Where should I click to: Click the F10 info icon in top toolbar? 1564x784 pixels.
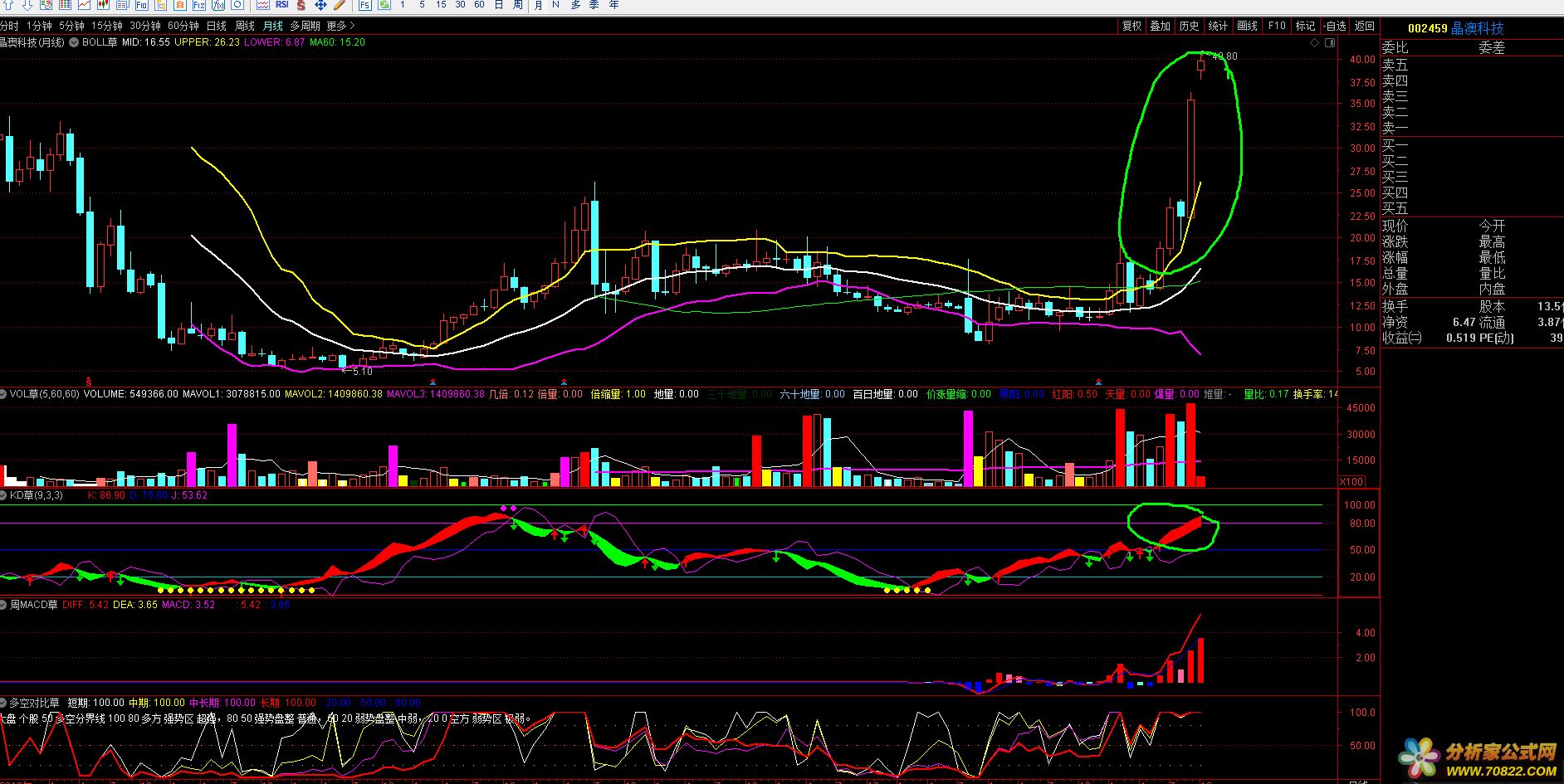[x=142, y=5]
